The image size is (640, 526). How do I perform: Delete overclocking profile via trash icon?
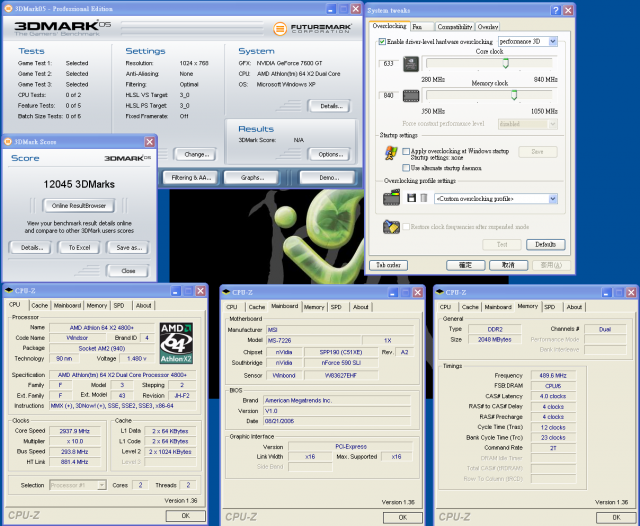[424, 198]
